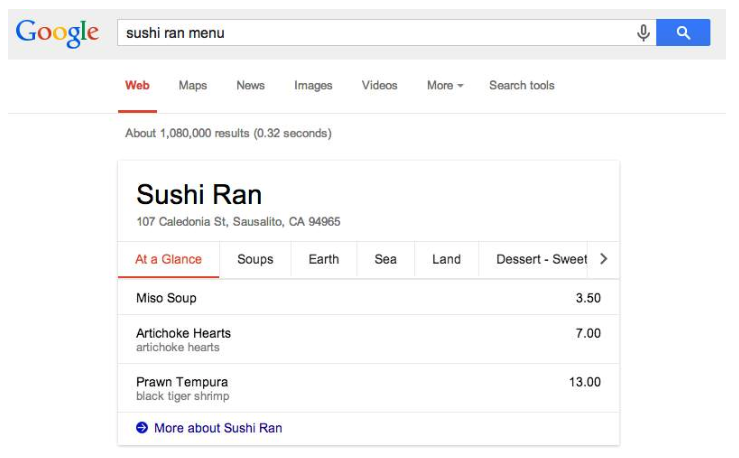This screenshot has height=458, width=739.
Task: Click the About 1,080,000 results text
Action: pyautogui.click(x=228, y=133)
